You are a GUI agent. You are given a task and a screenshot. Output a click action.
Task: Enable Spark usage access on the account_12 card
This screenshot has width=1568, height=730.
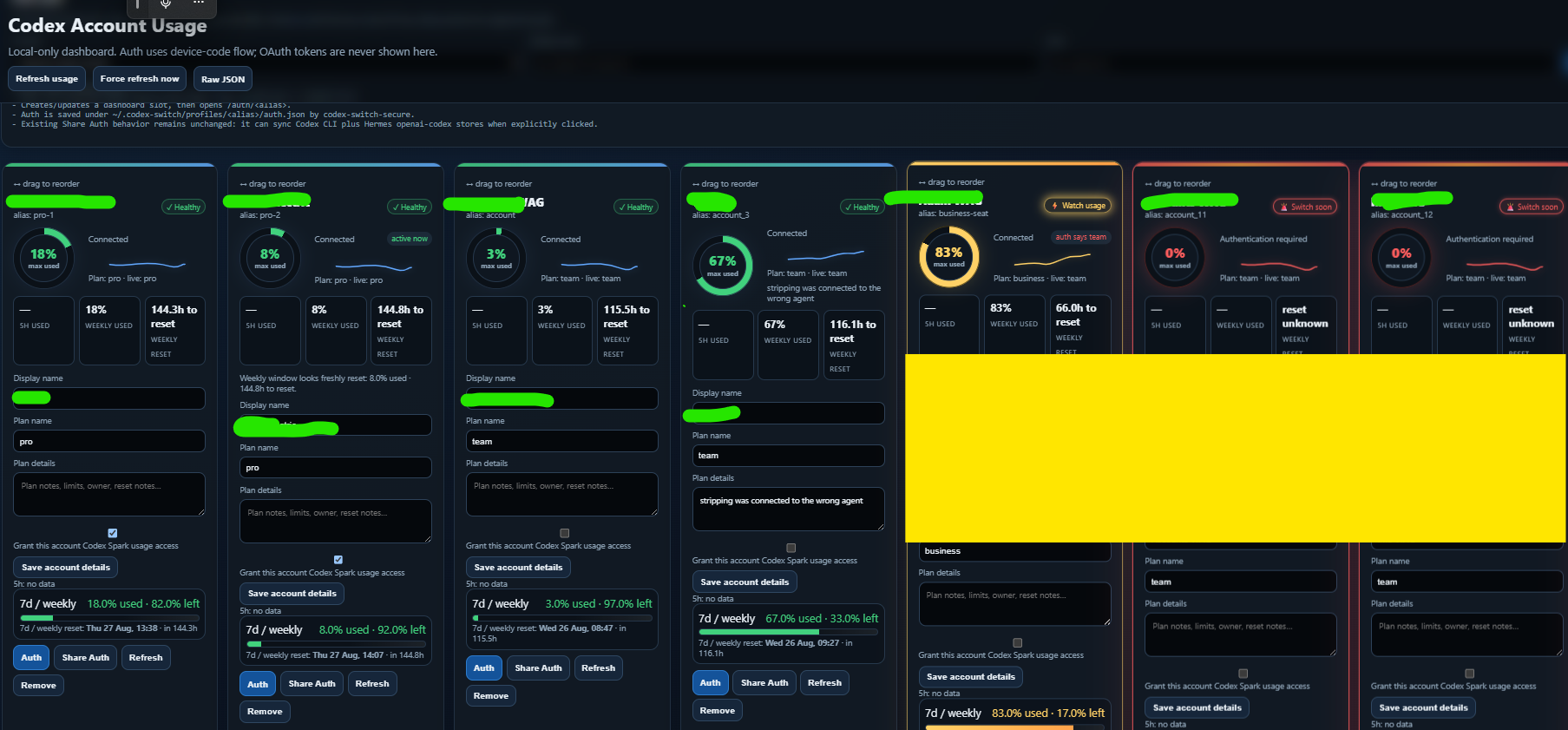click(1470, 674)
